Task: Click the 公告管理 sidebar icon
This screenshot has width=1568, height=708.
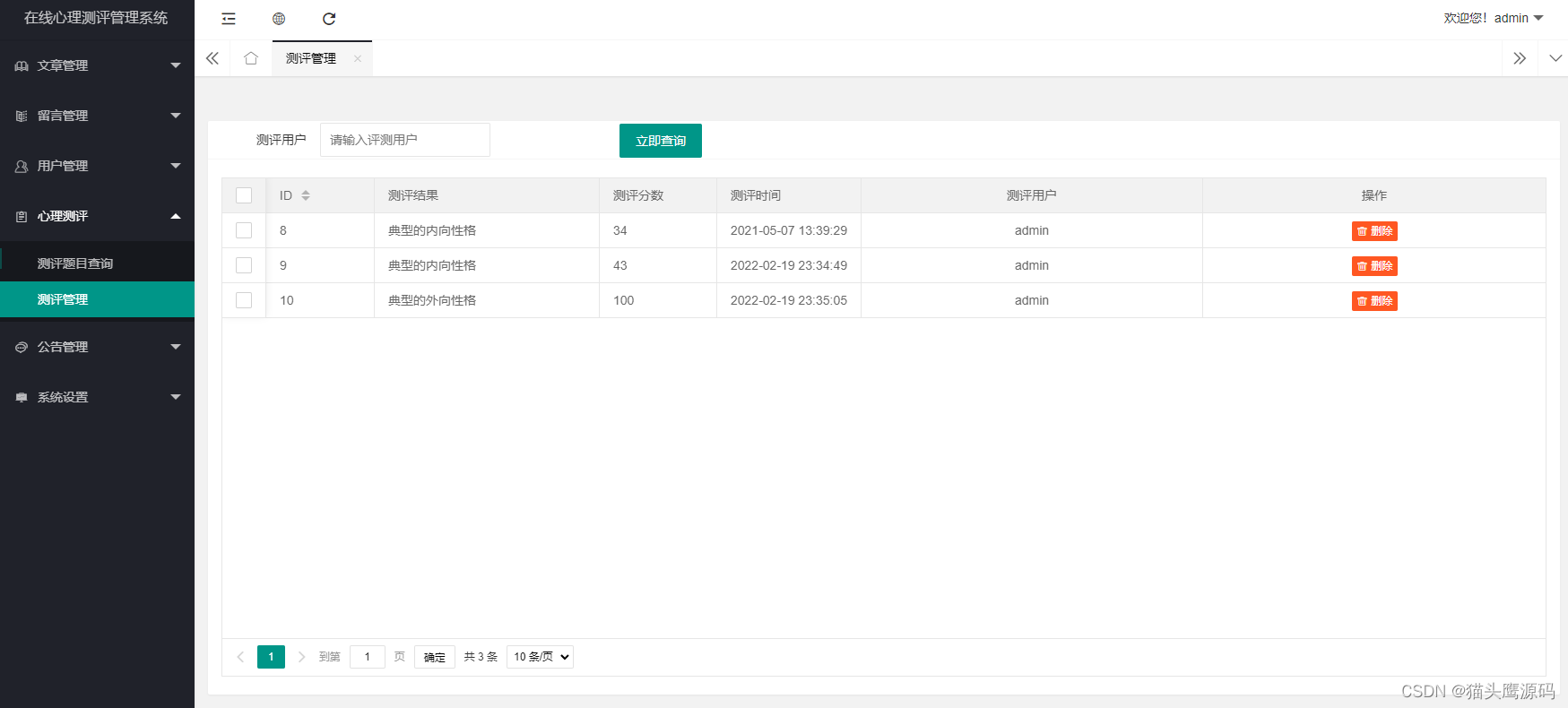Action: tap(22, 347)
